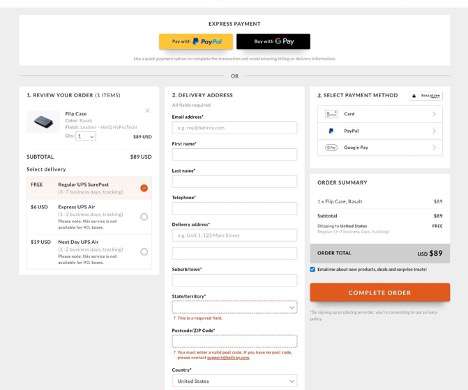The height and width of the screenshot is (390, 468).
Task: Click the Postcode/ZIP Code field
Action: point(234,341)
